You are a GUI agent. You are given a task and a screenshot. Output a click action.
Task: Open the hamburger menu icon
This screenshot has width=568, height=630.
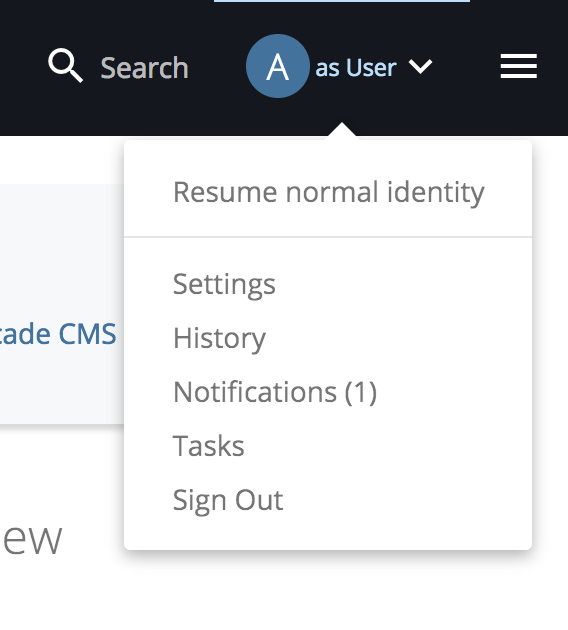[519, 66]
